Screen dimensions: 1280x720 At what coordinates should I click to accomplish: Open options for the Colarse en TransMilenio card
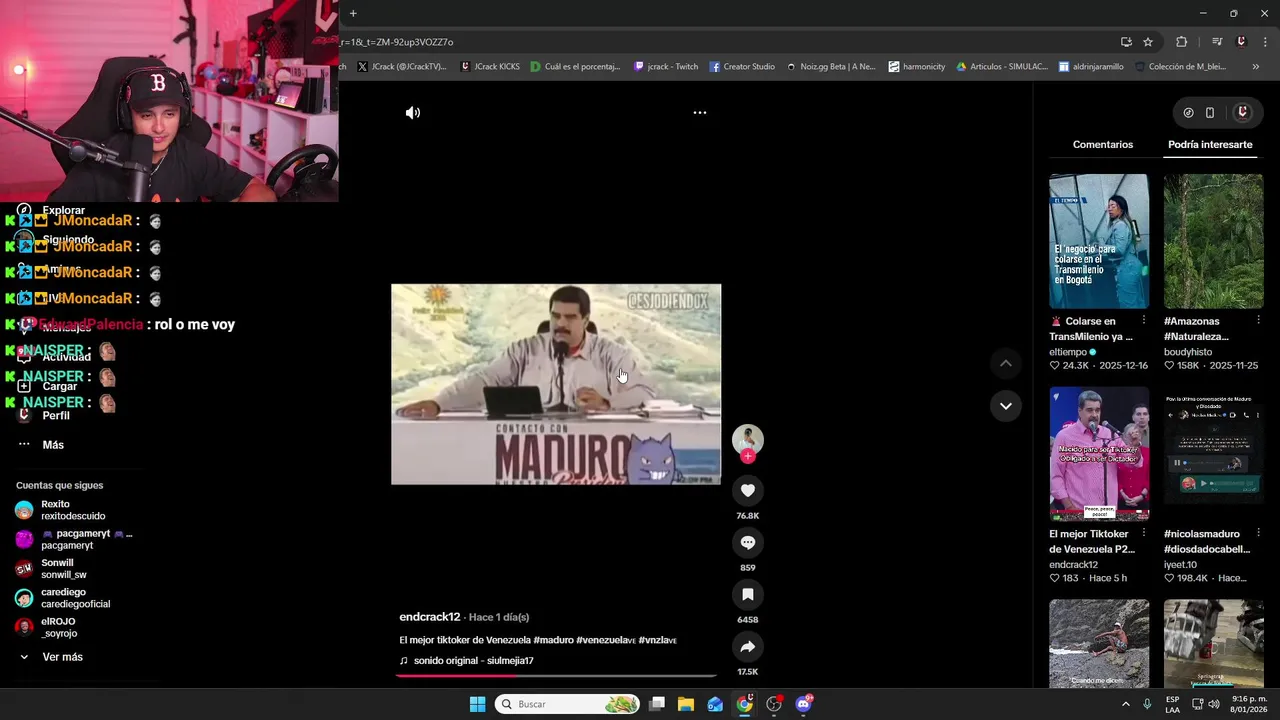[1143, 321]
